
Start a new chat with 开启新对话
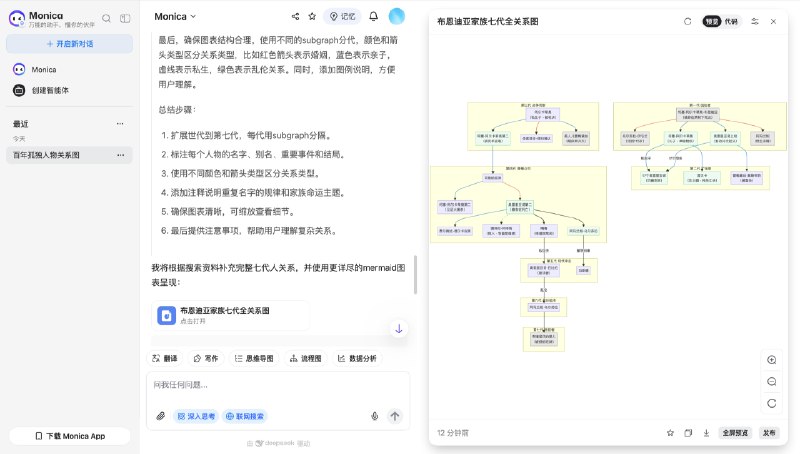pos(69,44)
